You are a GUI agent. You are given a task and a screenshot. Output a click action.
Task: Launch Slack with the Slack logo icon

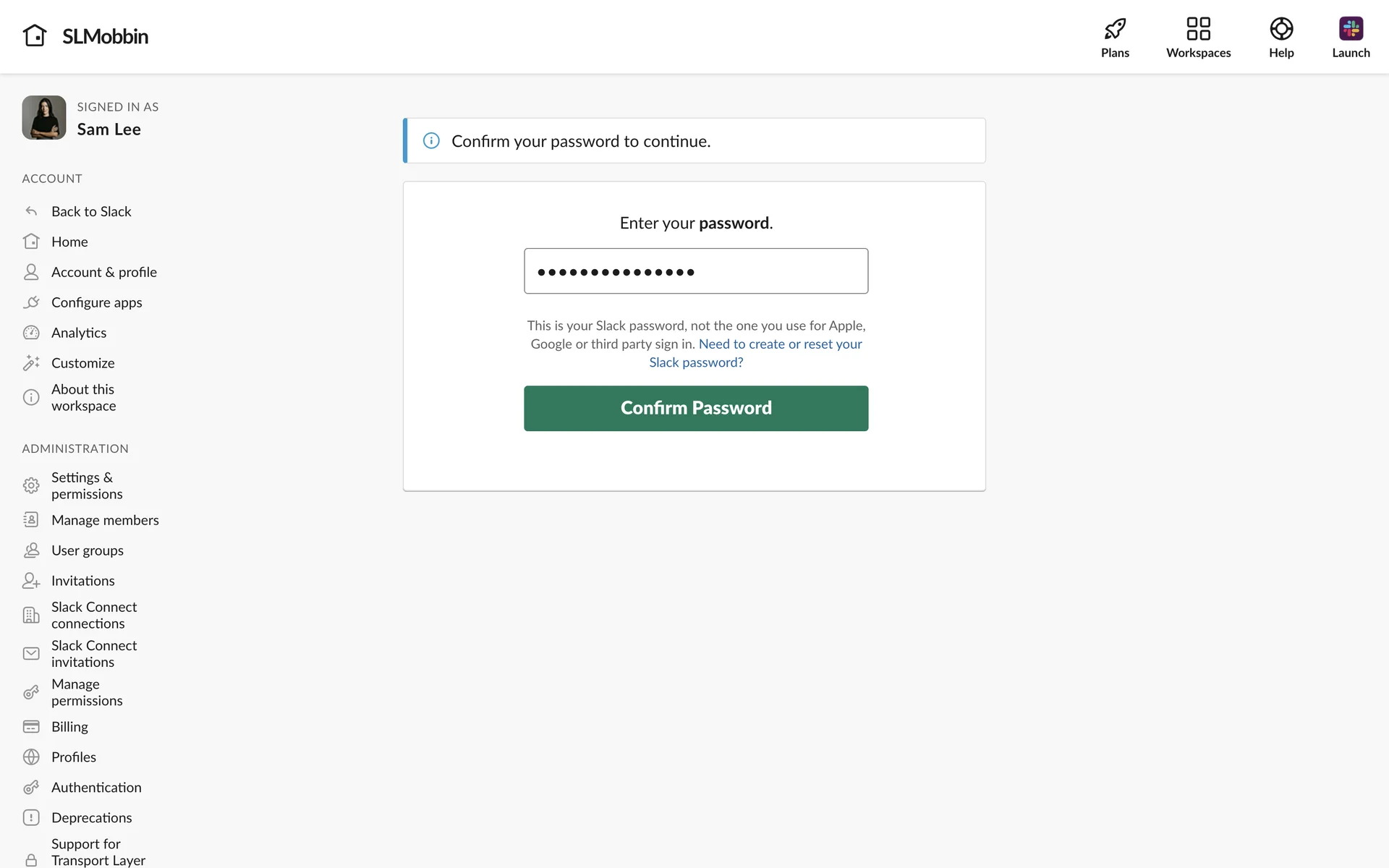coord(1351,29)
